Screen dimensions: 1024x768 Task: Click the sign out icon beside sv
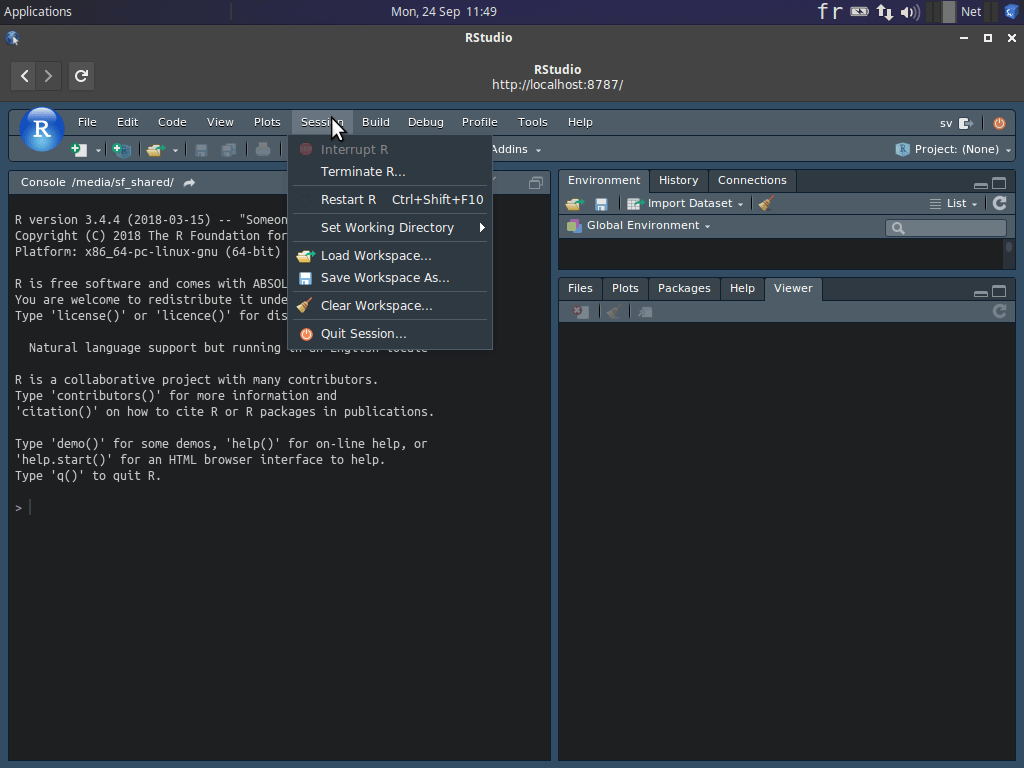point(966,123)
